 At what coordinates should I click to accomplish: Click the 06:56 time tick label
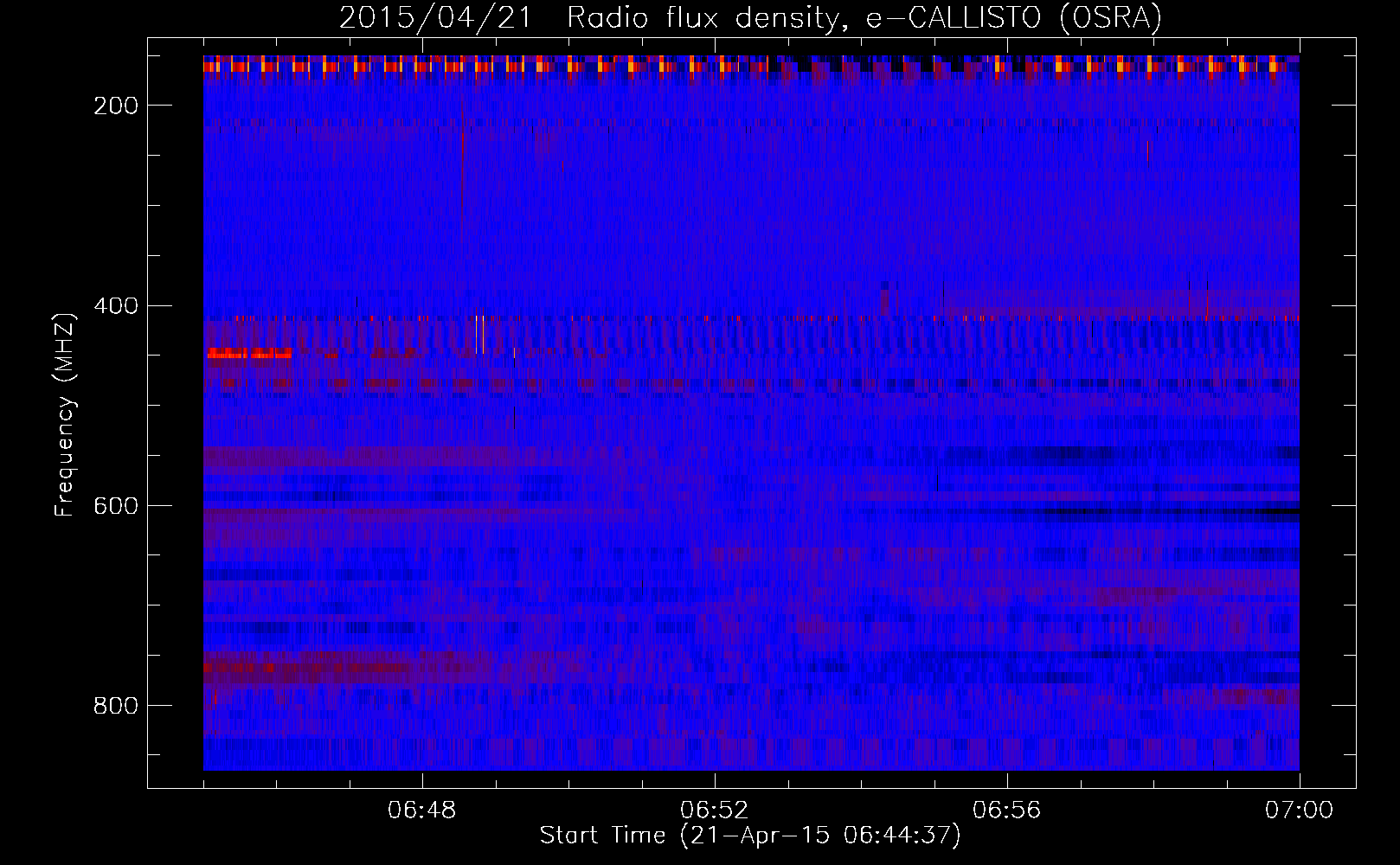click(1007, 811)
